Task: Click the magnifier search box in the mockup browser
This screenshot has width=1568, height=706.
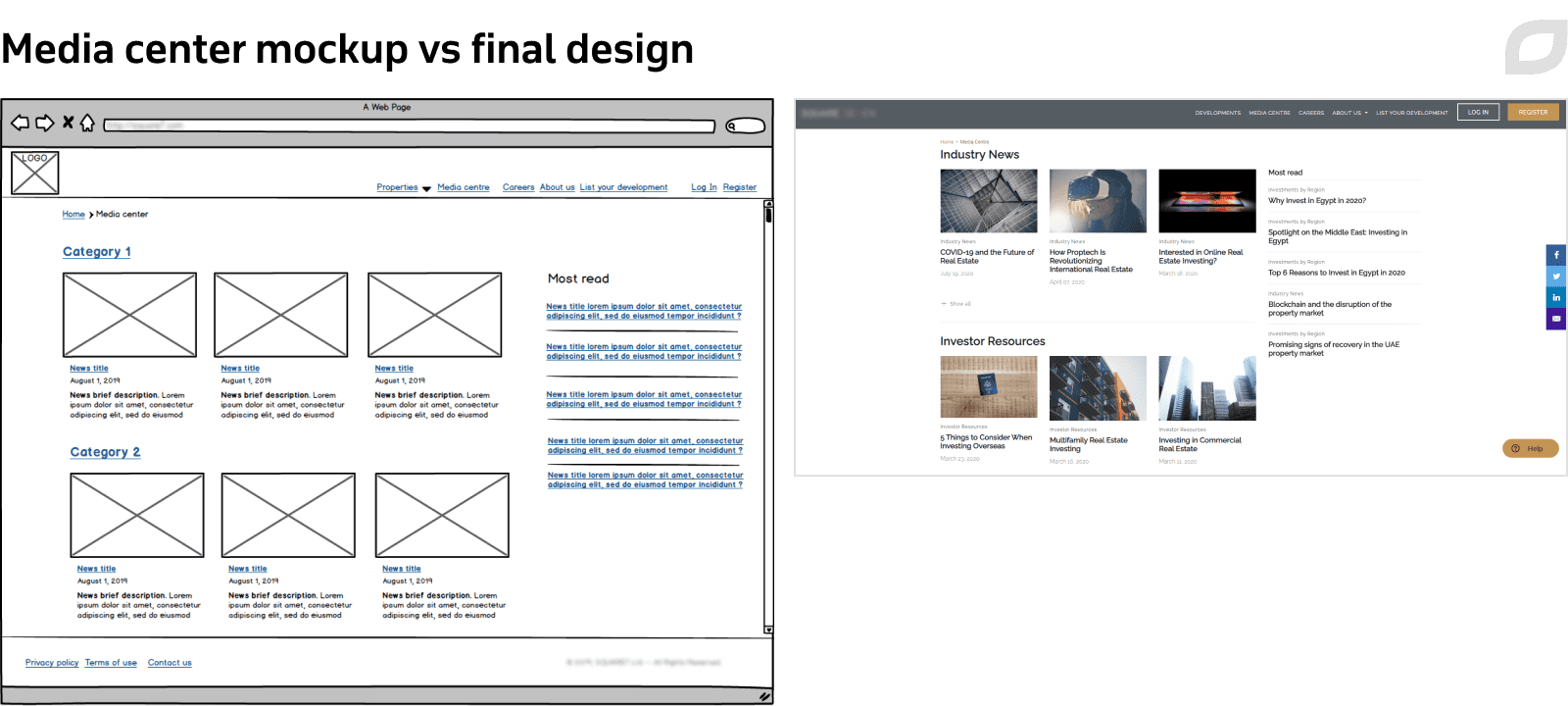Action: tap(746, 126)
